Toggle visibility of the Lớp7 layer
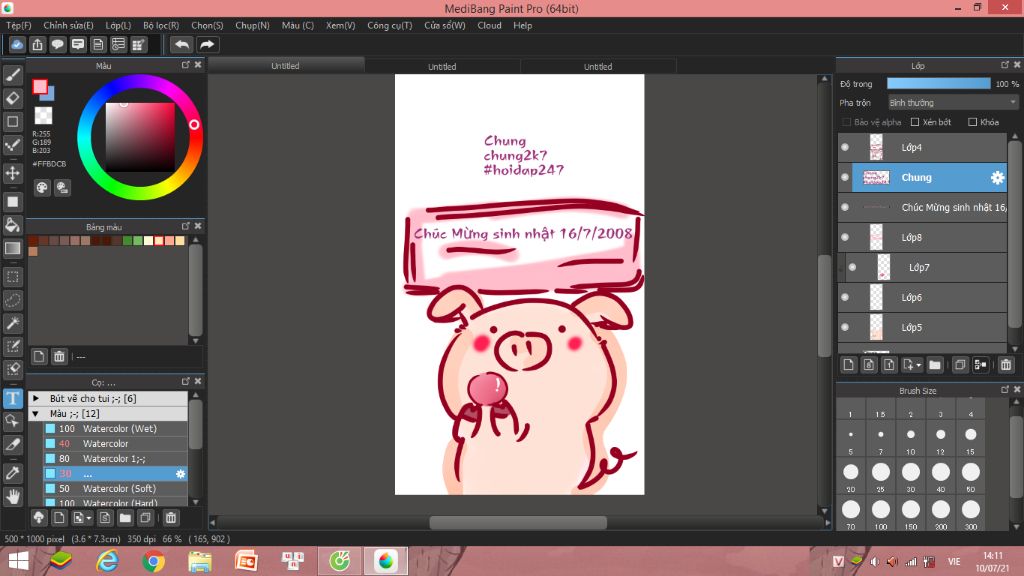The width and height of the screenshot is (1024, 576). pos(852,267)
